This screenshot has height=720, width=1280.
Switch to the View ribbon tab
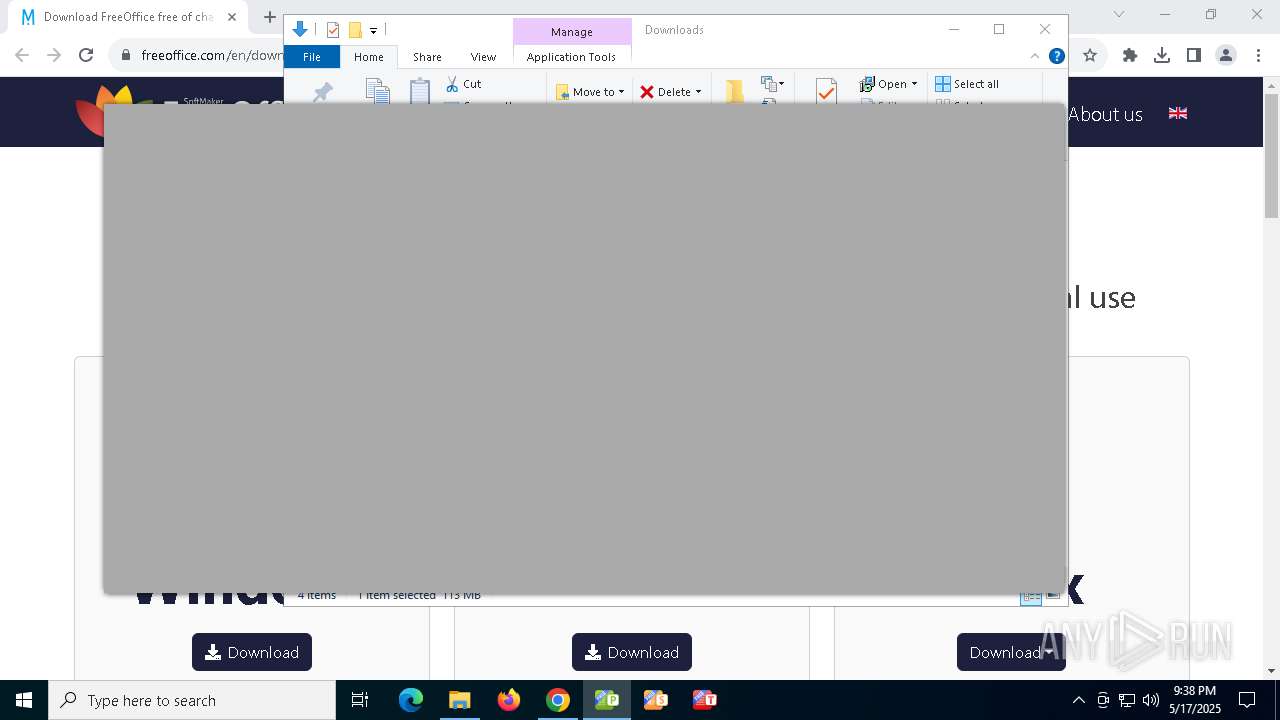(x=483, y=57)
